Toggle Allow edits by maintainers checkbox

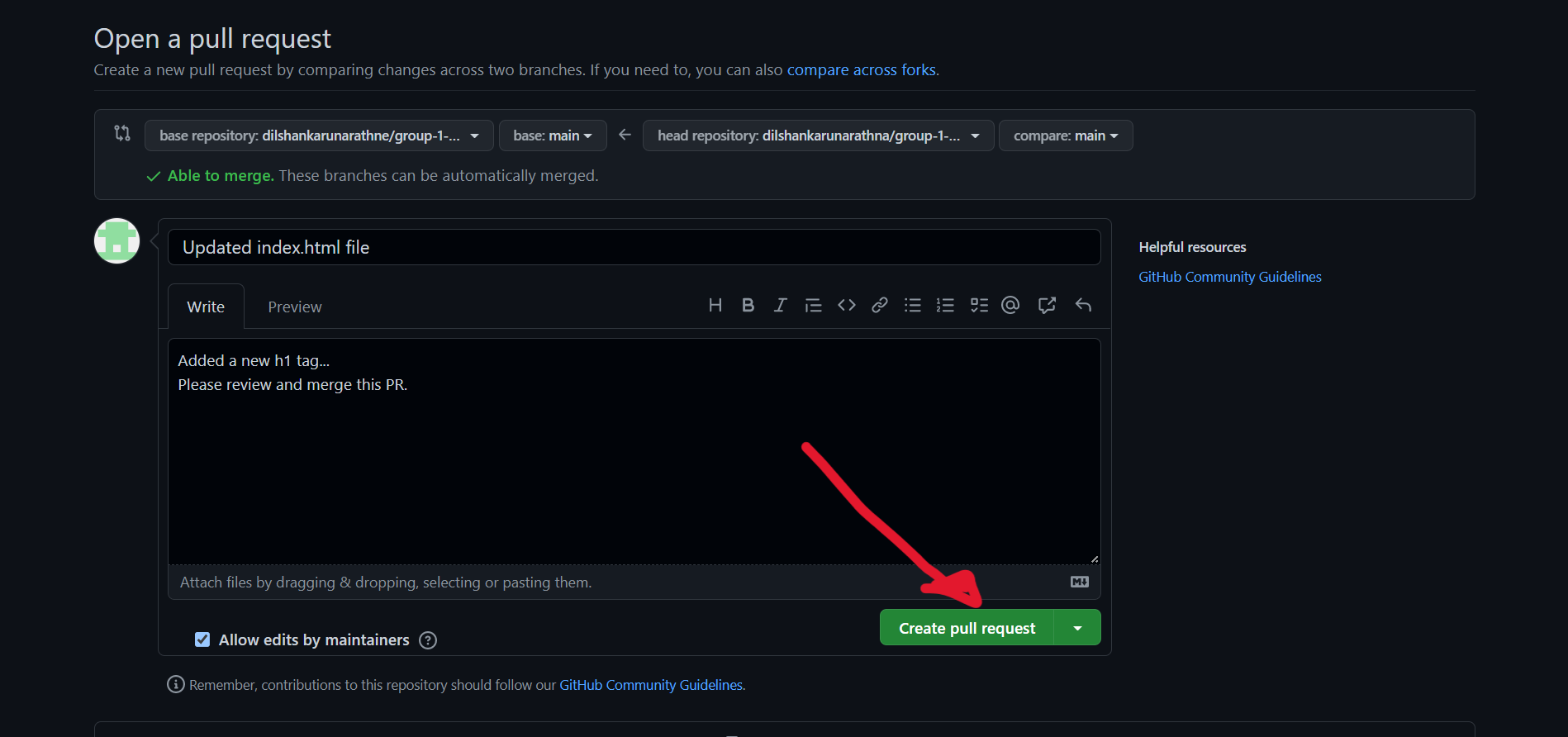(202, 640)
